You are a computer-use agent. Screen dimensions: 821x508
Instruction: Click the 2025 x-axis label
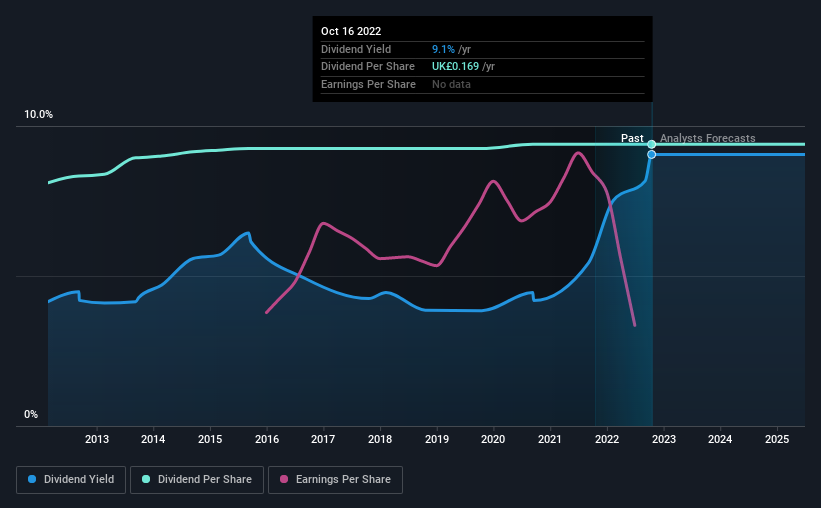(x=777, y=439)
